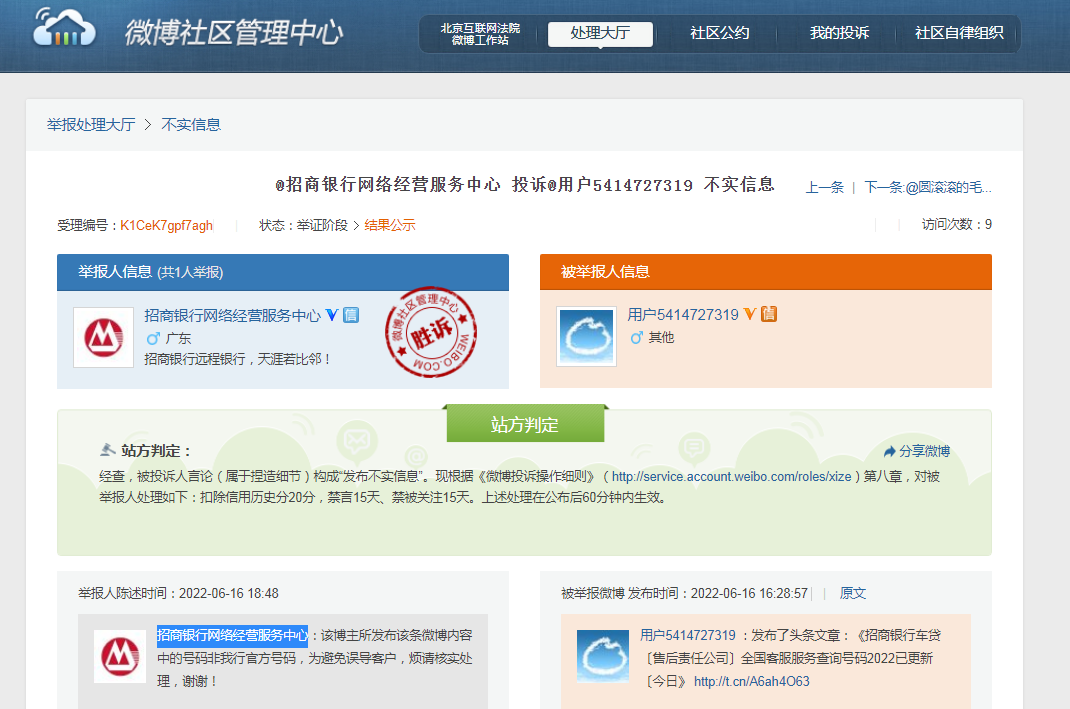
Task: Open service.account.weibo.com/roles/xize link
Action: pyautogui.click(x=731, y=476)
